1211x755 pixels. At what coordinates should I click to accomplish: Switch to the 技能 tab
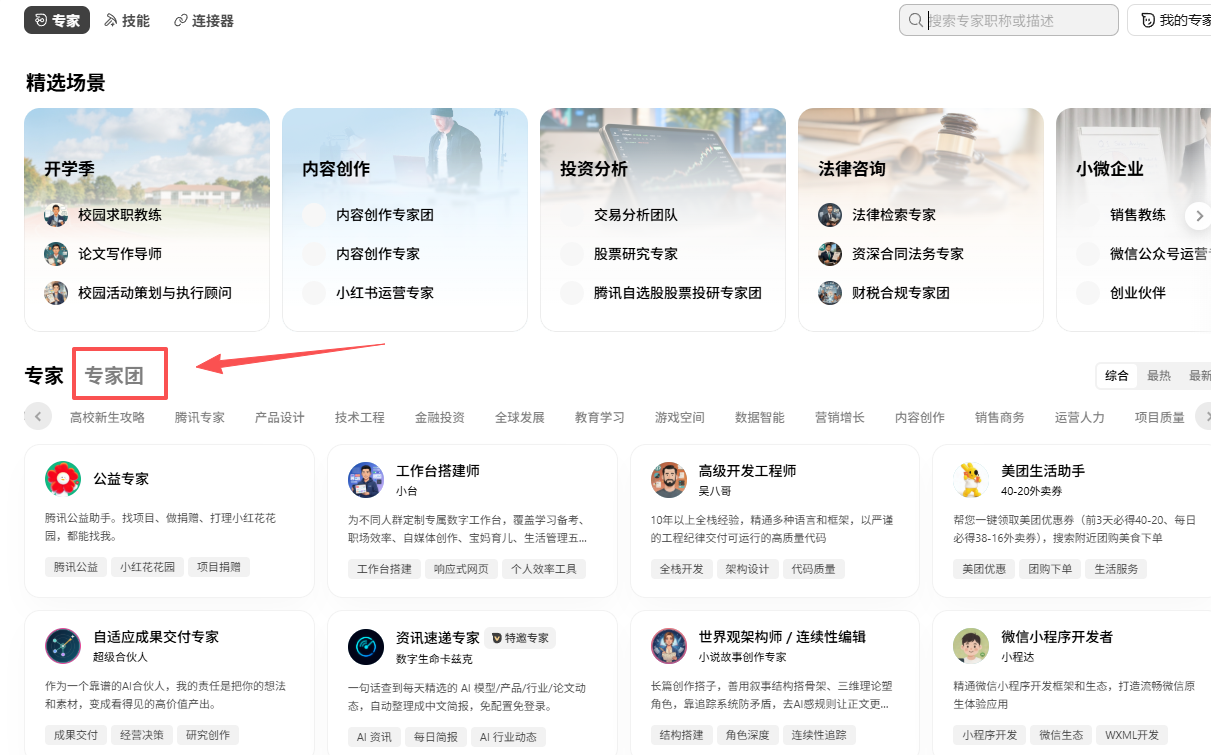coord(127,20)
